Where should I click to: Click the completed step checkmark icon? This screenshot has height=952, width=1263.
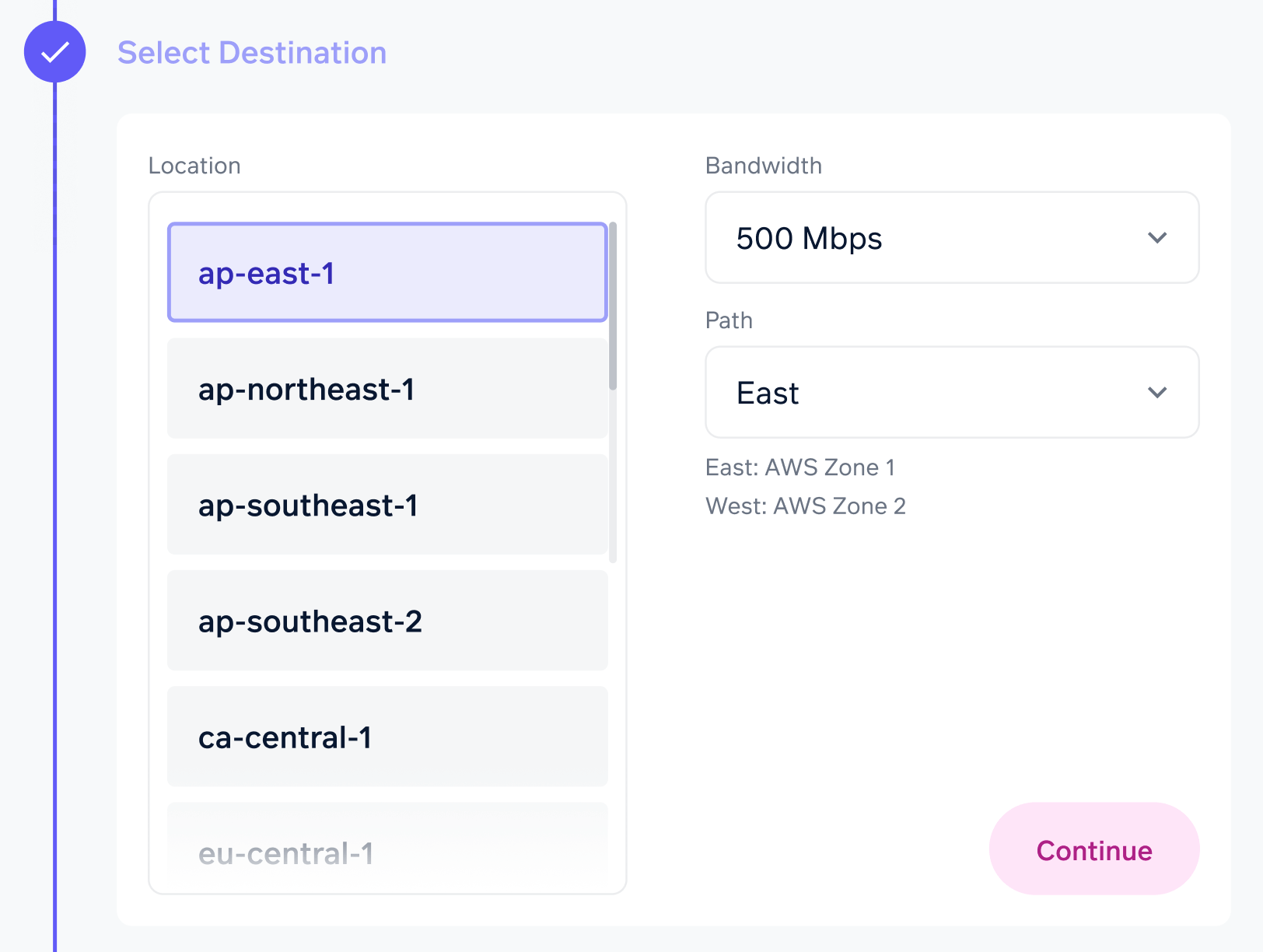pos(54,52)
